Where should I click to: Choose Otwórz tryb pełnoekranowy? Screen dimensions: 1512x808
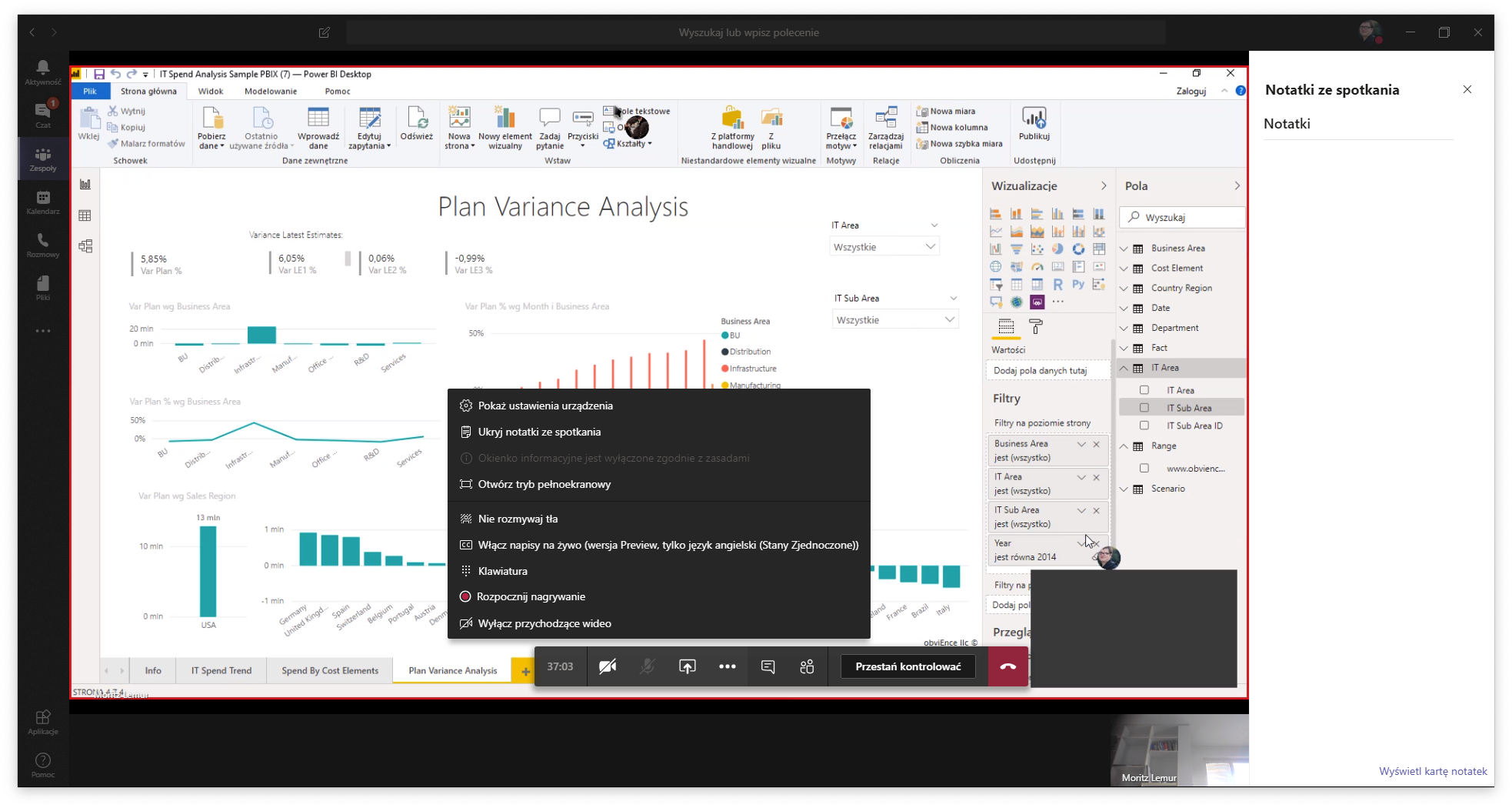tap(659, 484)
